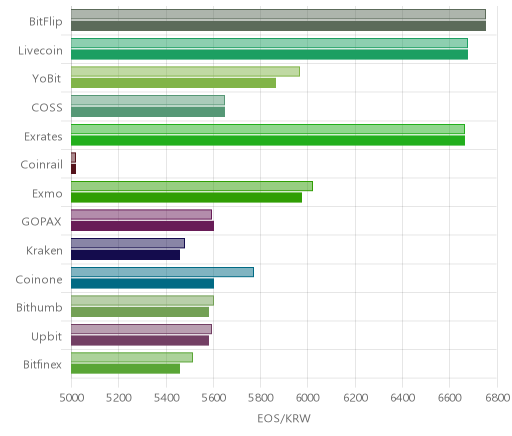
Task: Click the Exmo lighter top bar
Action: (192, 186)
